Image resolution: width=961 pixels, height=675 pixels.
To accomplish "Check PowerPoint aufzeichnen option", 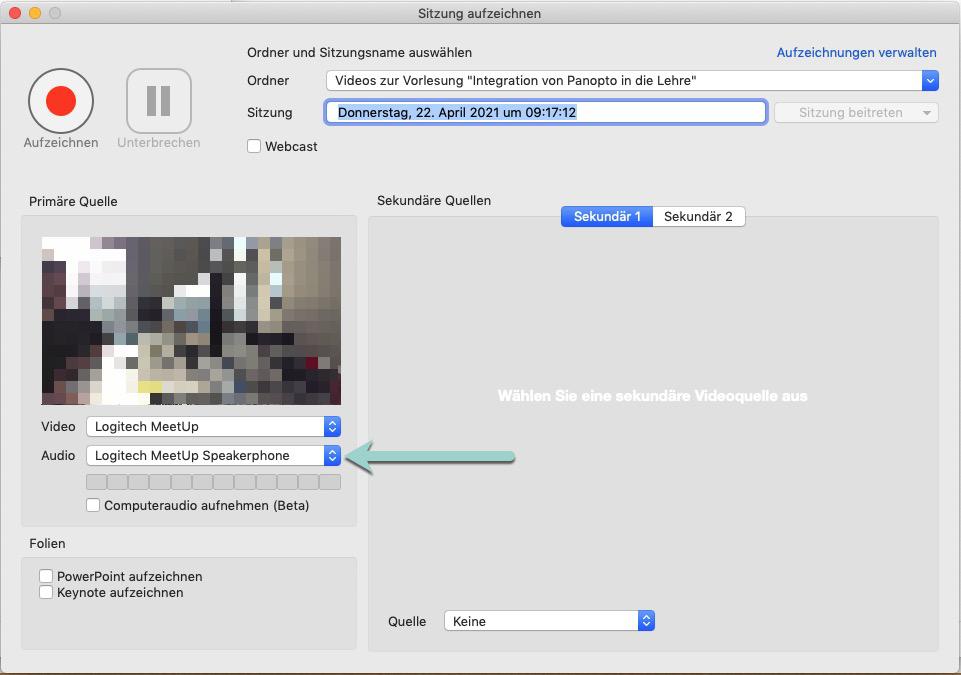I will point(46,576).
